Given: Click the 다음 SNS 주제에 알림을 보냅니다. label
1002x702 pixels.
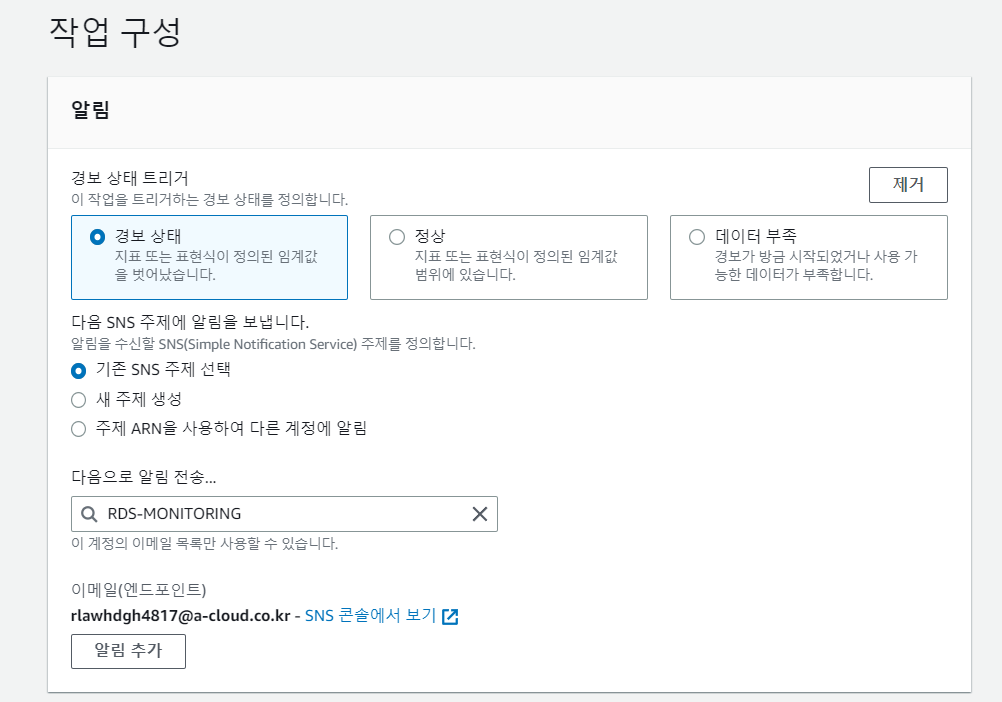Looking at the screenshot, I should pyautogui.click(x=190, y=322).
